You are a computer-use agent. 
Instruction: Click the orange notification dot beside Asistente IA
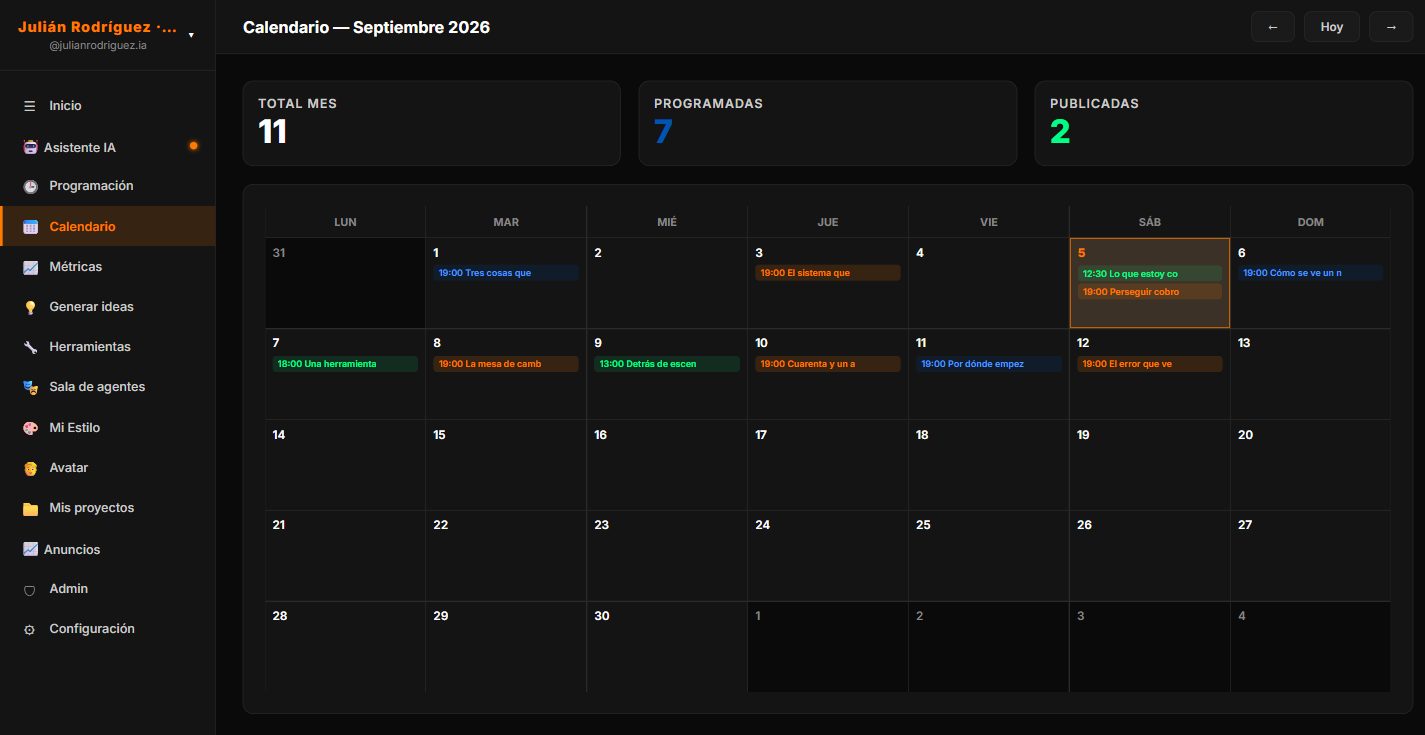pyautogui.click(x=194, y=146)
